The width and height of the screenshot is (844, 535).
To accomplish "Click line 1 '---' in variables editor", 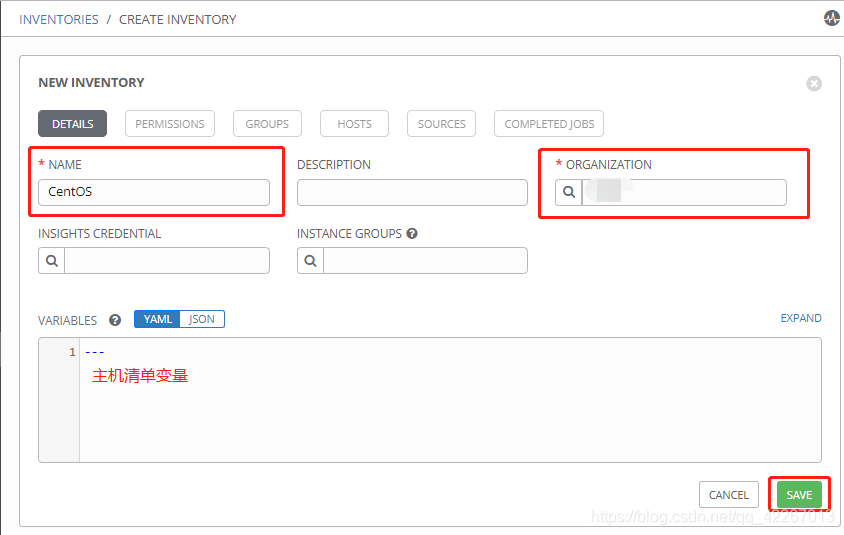I will (95, 353).
